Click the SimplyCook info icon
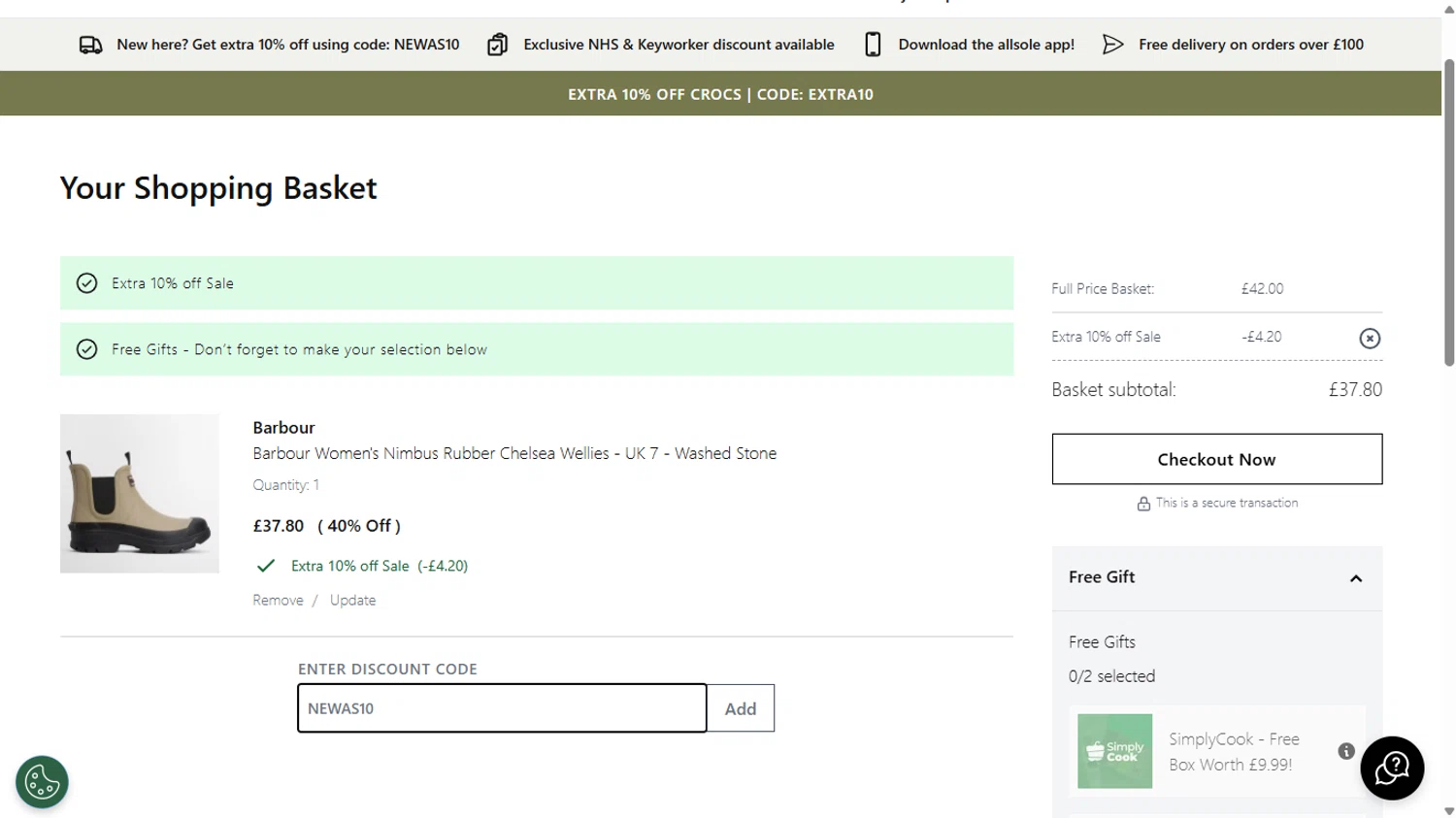The image size is (1456, 818). (1346, 751)
